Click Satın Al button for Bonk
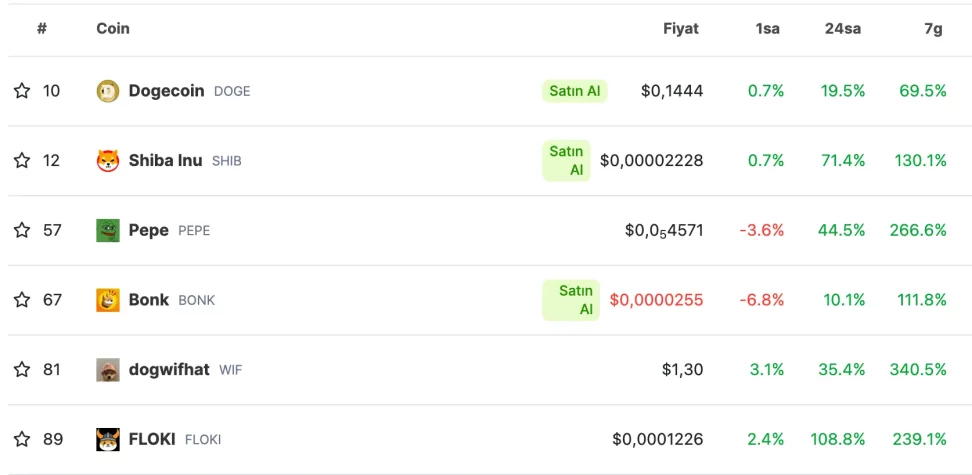The width and height of the screenshot is (972, 475). tap(571, 300)
